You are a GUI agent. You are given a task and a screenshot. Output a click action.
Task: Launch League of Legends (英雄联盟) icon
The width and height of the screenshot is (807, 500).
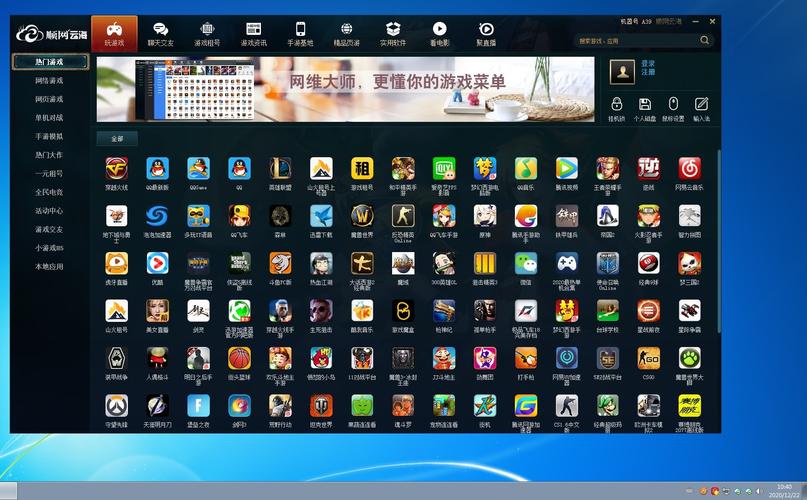(x=280, y=168)
